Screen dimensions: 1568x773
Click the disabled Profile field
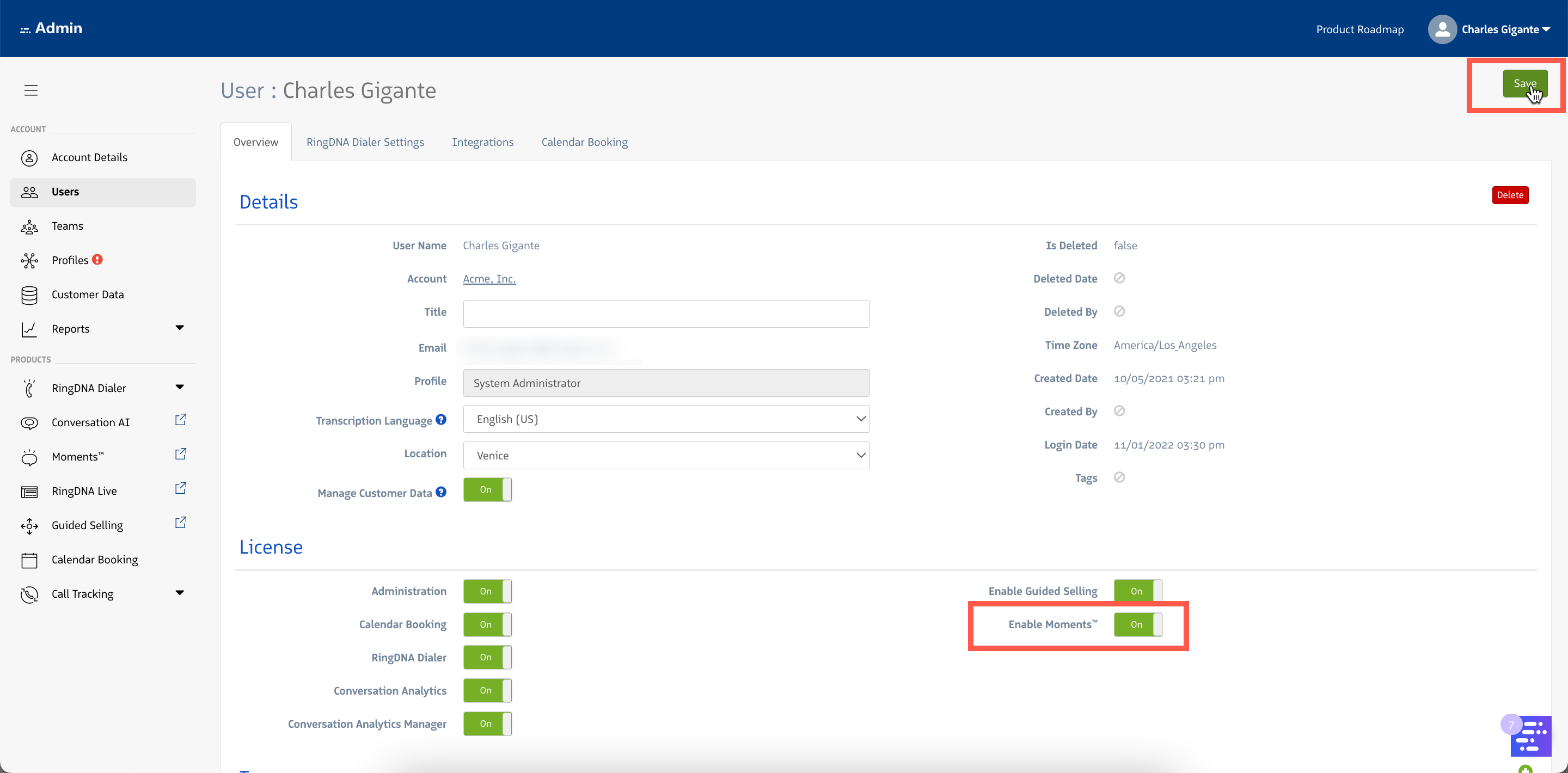pos(666,383)
